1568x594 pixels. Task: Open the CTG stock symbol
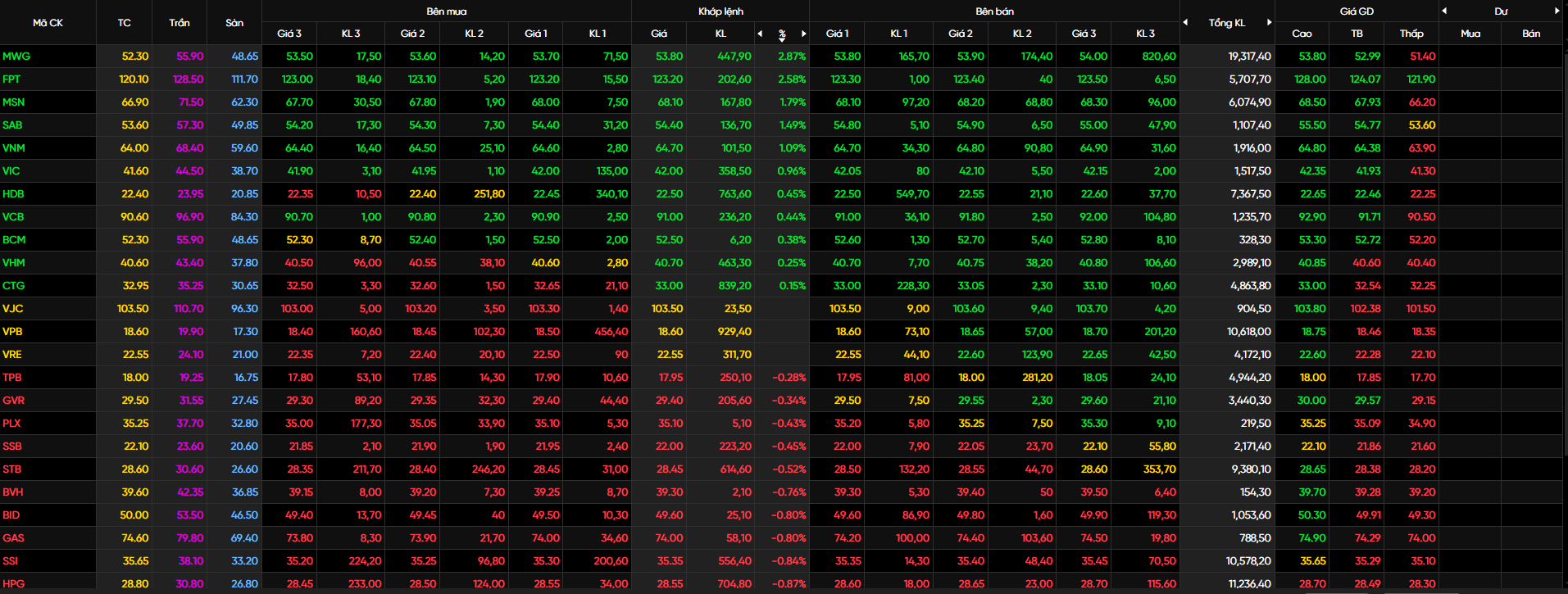(13, 286)
